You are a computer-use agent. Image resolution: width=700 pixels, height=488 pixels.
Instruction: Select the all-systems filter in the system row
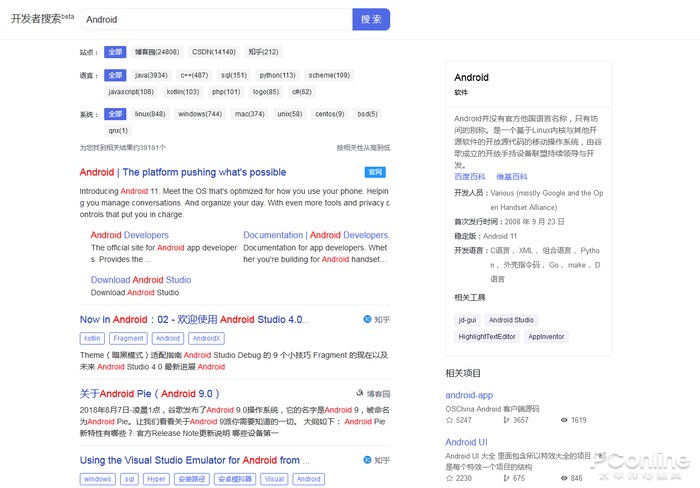pyautogui.click(x=115, y=114)
